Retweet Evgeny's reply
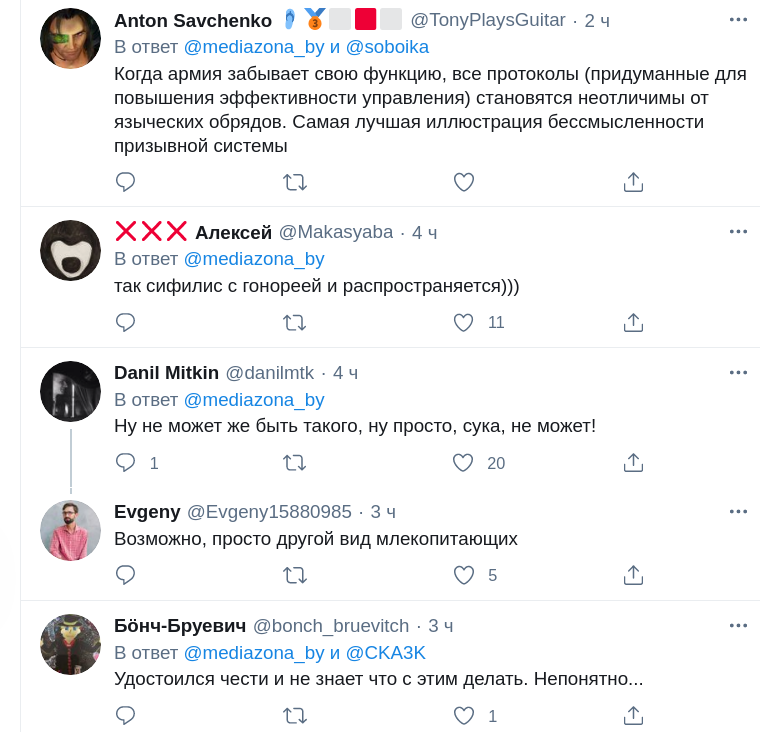 (294, 575)
